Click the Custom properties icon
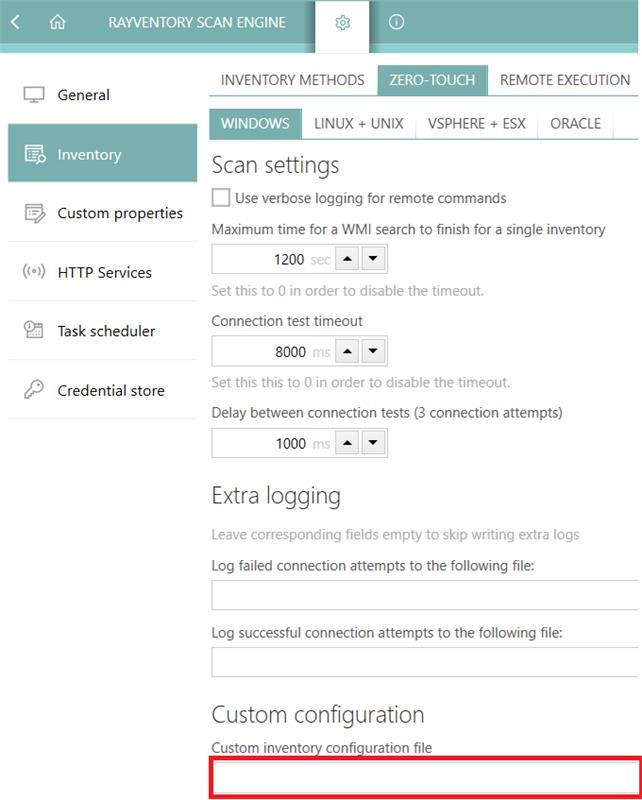 point(35,213)
